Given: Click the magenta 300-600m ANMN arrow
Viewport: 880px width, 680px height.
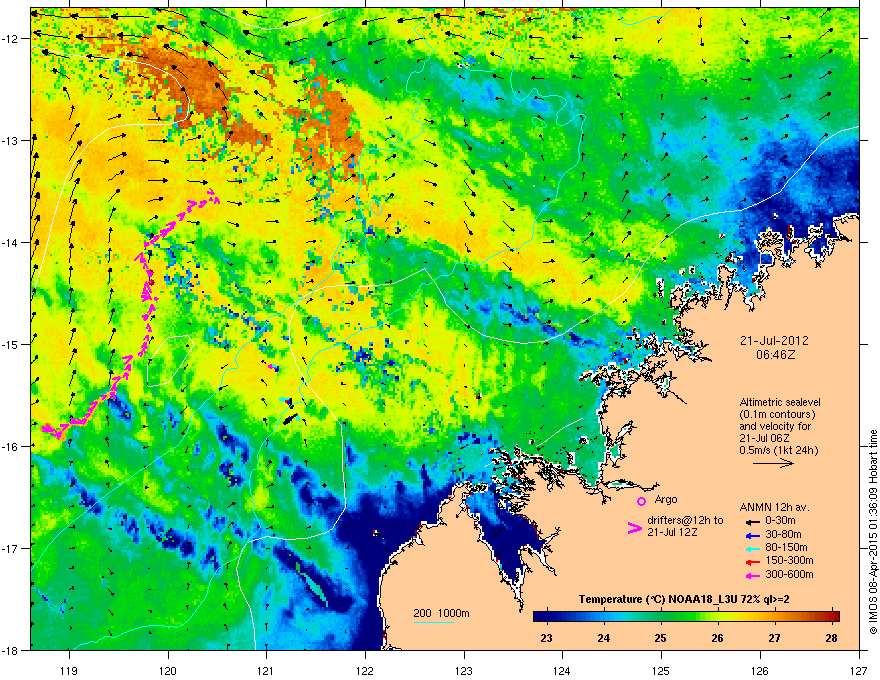Looking at the screenshot, I should (751, 575).
